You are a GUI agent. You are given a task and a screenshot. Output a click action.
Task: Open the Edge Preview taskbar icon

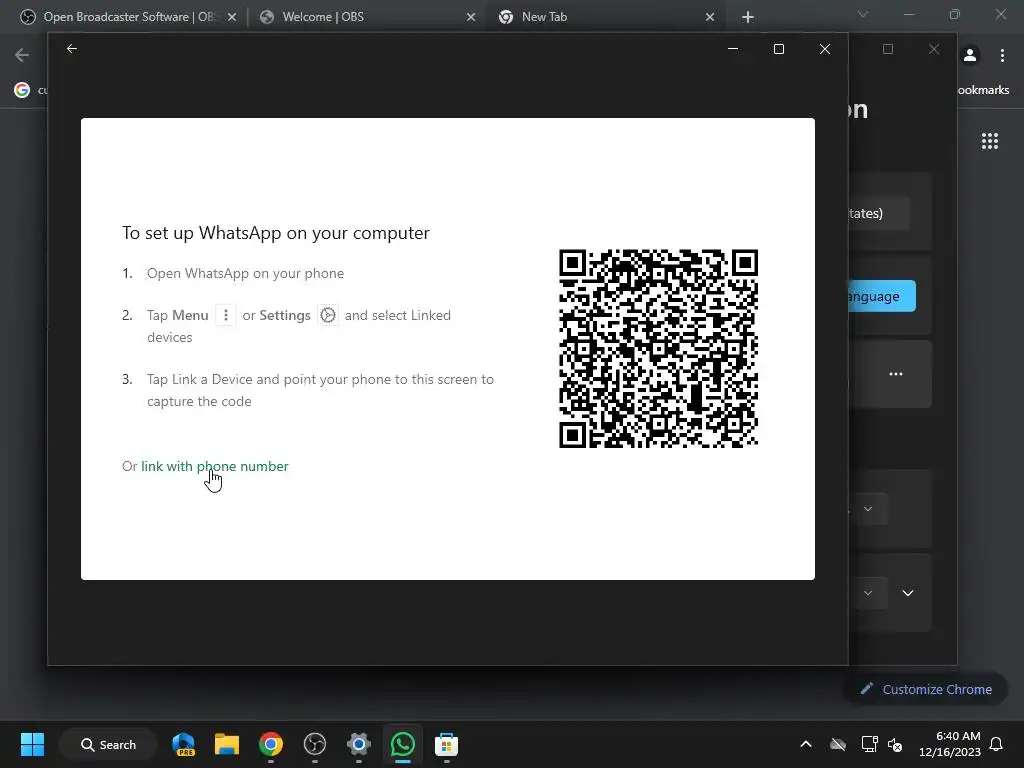pyautogui.click(x=184, y=744)
